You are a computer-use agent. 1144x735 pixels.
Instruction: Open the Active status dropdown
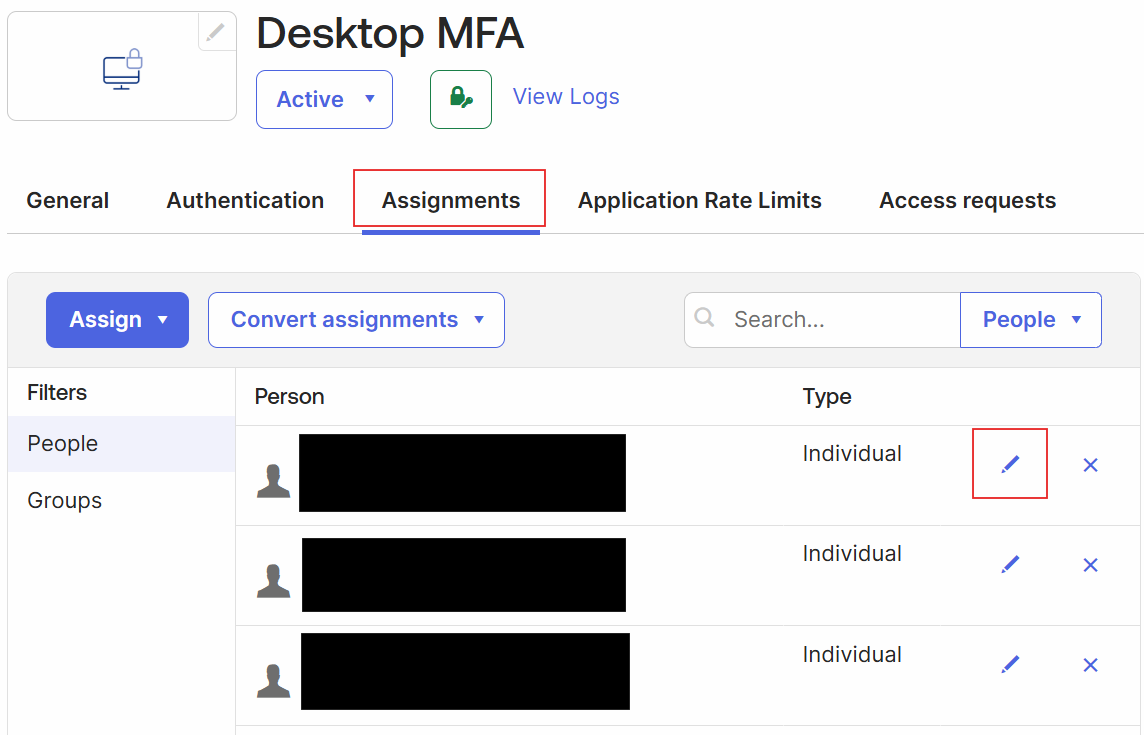(324, 99)
